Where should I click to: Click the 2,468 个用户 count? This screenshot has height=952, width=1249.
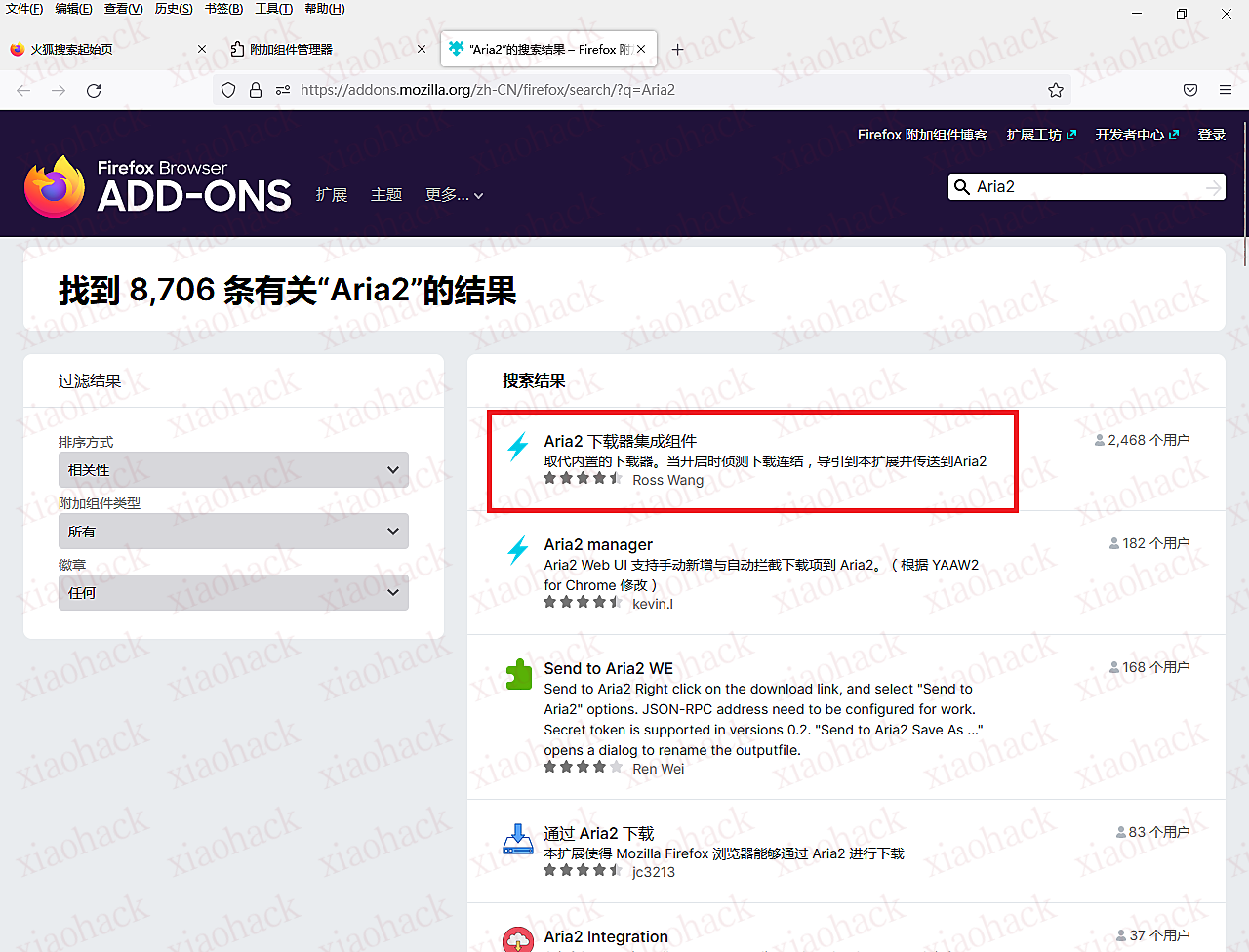click(1143, 440)
